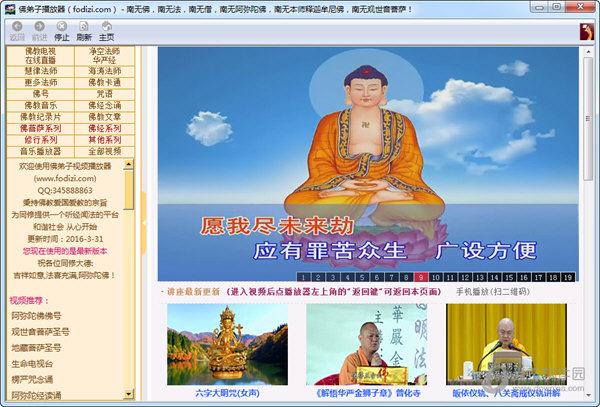Open the yellow-curtain monk lecture thumbnail
600x407 pixels.
(x=506, y=344)
